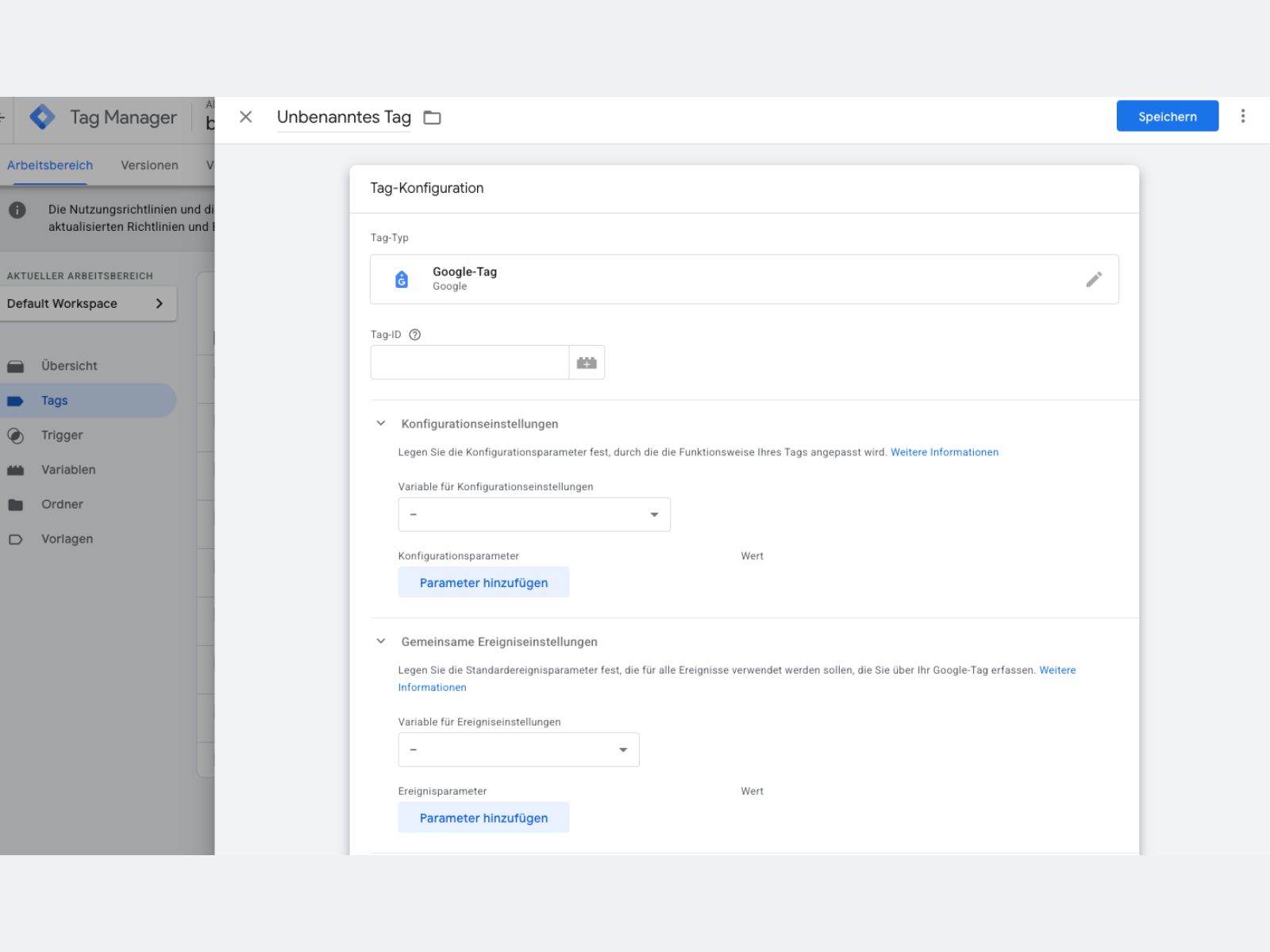Click the Tag Manager logo icon

point(42,117)
